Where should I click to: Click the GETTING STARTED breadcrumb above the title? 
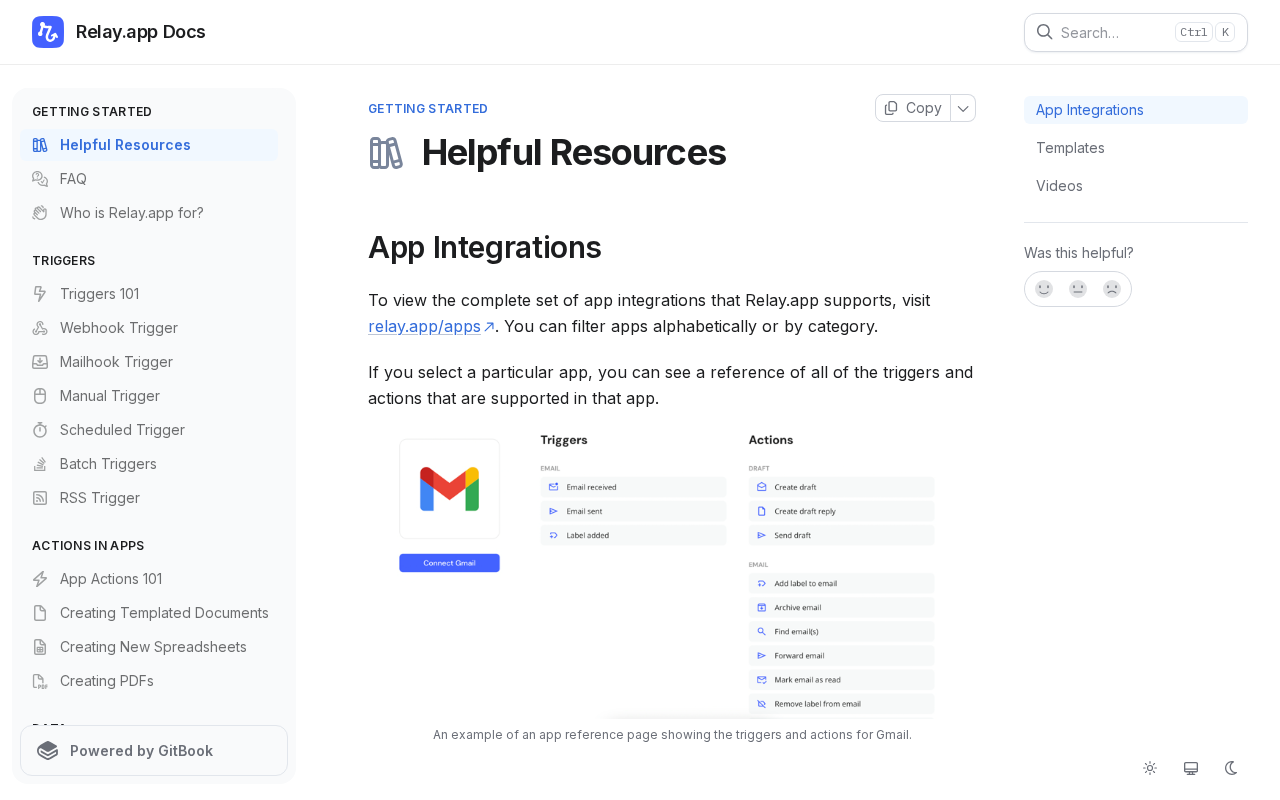428,109
